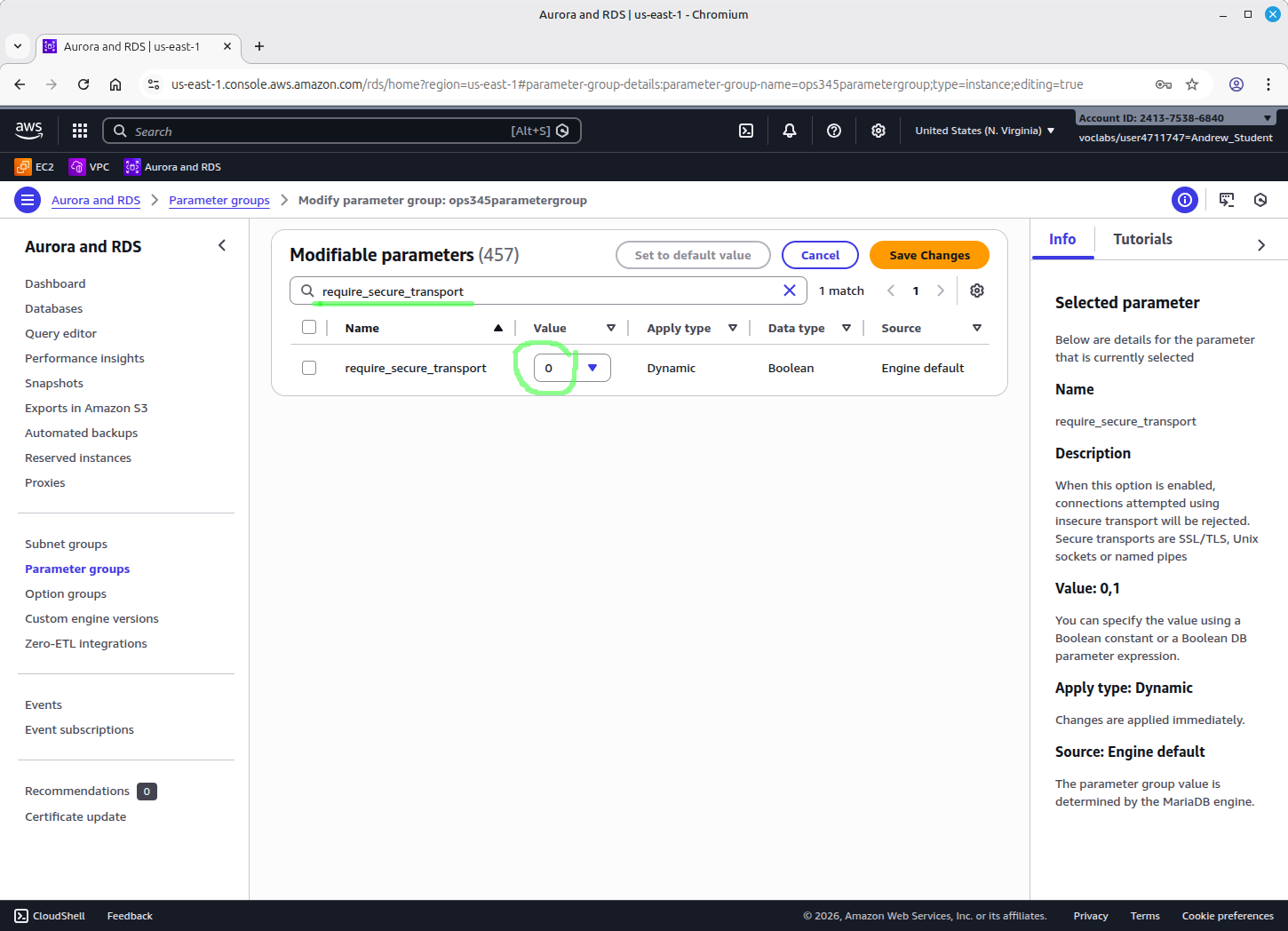
Task: Click the blue info panel icon
Action: 1184,200
